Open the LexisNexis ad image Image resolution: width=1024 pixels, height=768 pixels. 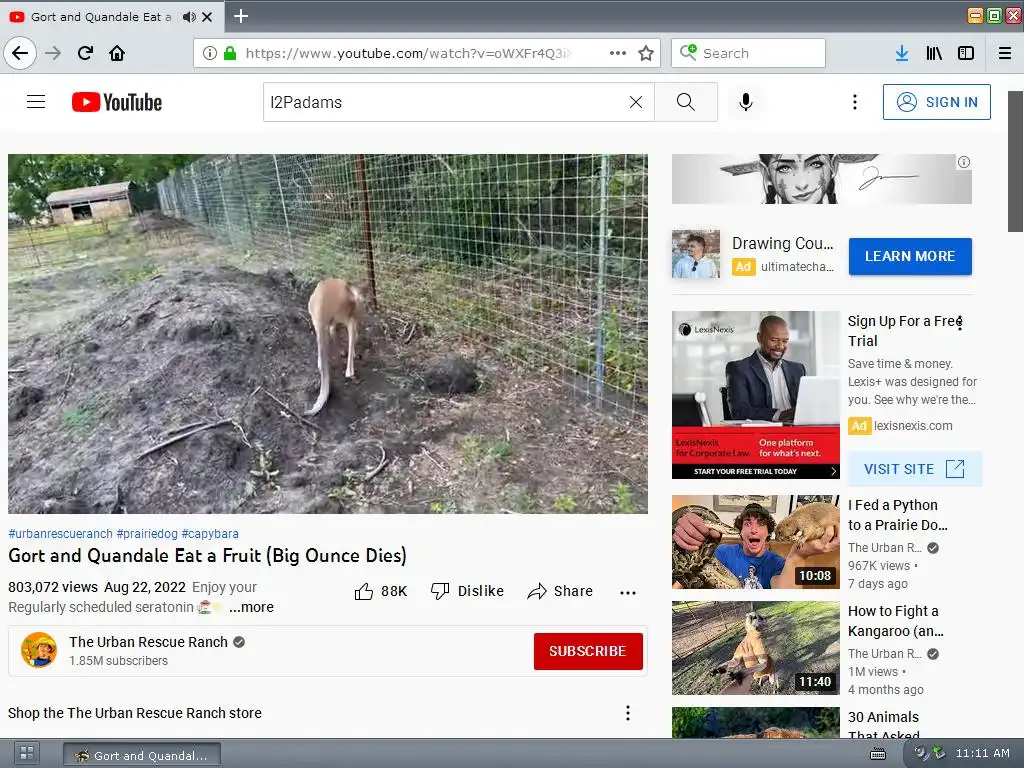[x=756, y=394]
